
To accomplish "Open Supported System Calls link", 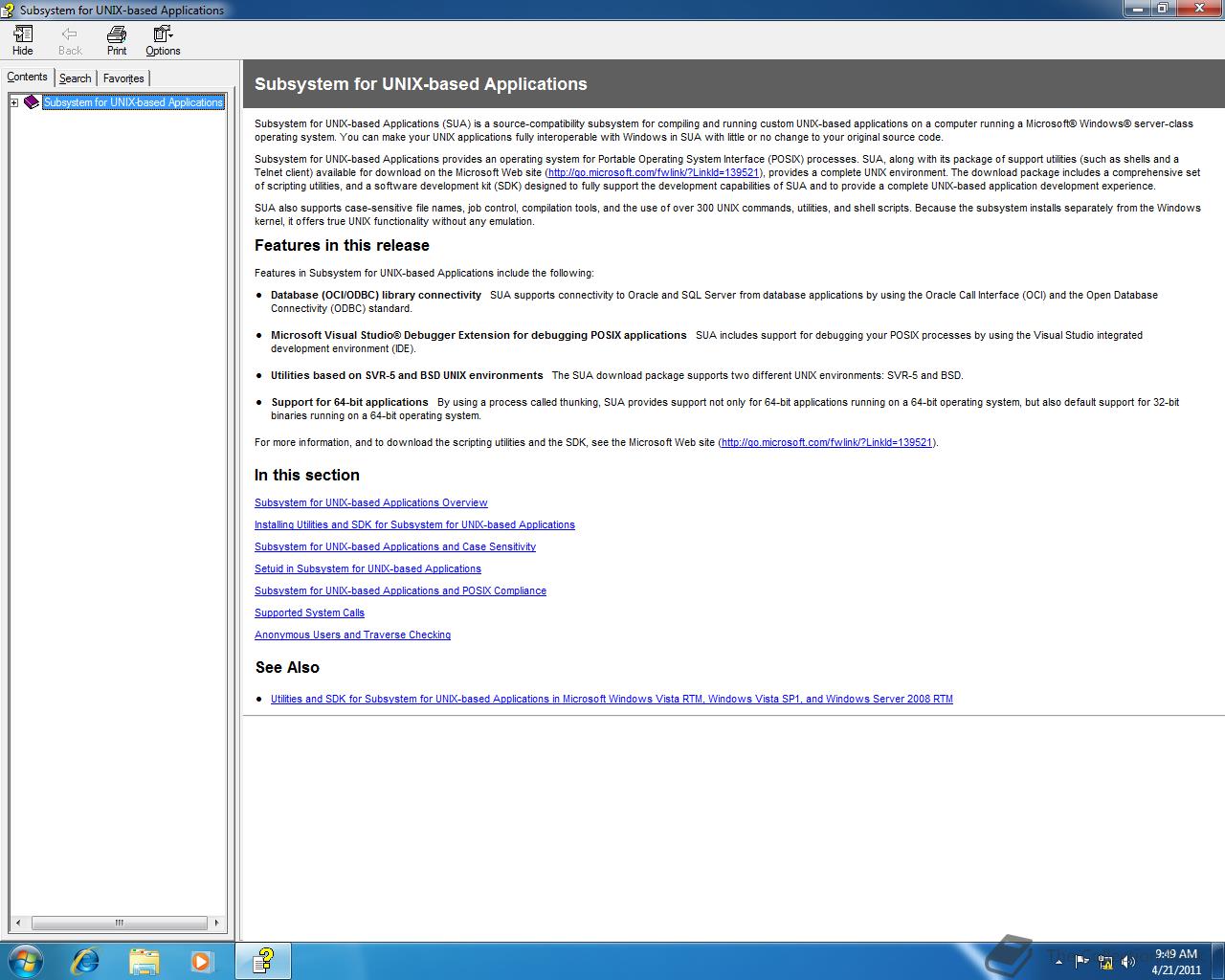I will point(309,612).
